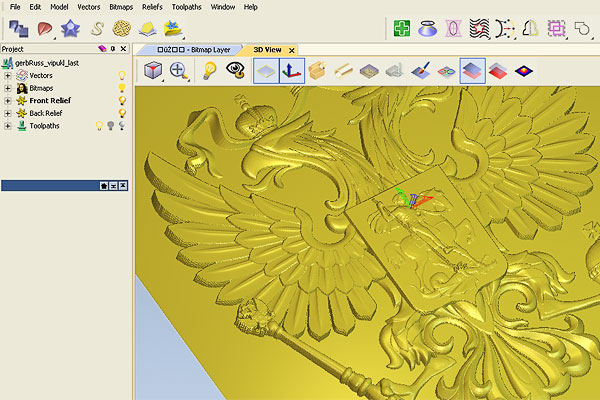Open the weave texture tool
Viewport: 600px width, 400px height.
122,29
